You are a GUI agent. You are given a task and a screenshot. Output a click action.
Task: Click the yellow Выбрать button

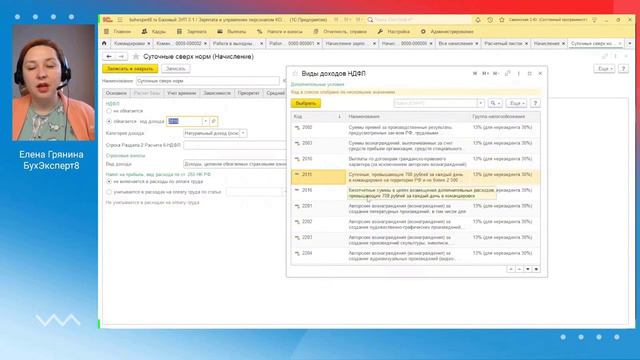pyautogui.click(x=306, y=103)
